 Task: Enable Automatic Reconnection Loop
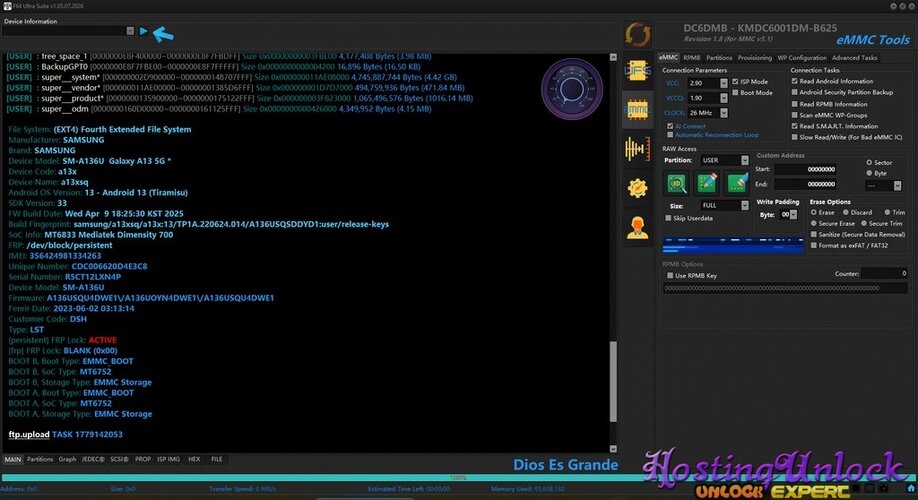[x=670, y=135]
